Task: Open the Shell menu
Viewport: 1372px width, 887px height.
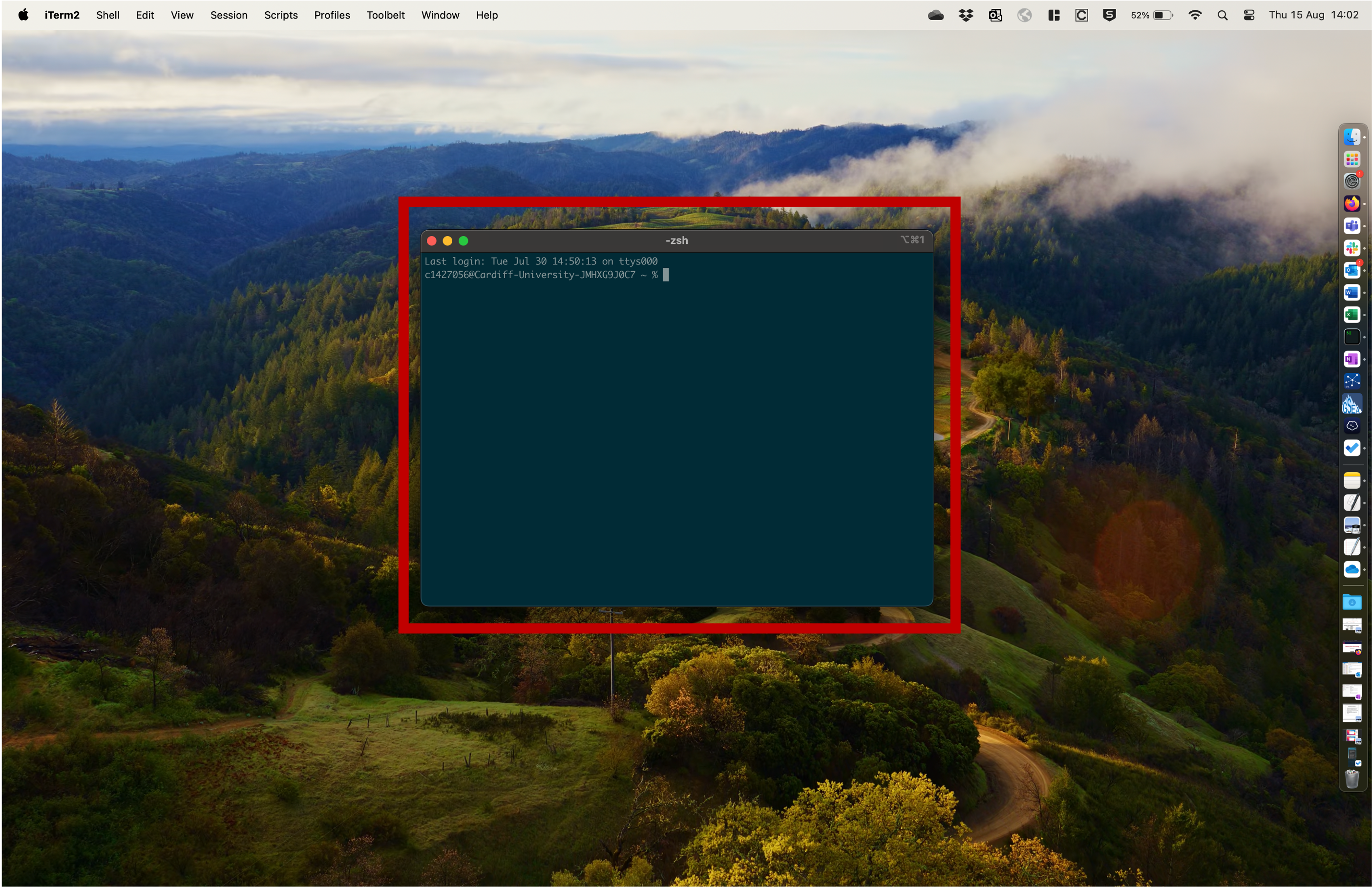Action: (107, 16)
